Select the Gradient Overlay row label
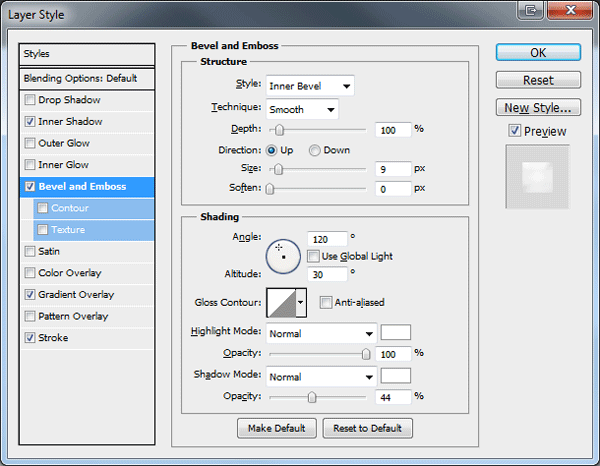 [x=76, y=295]
